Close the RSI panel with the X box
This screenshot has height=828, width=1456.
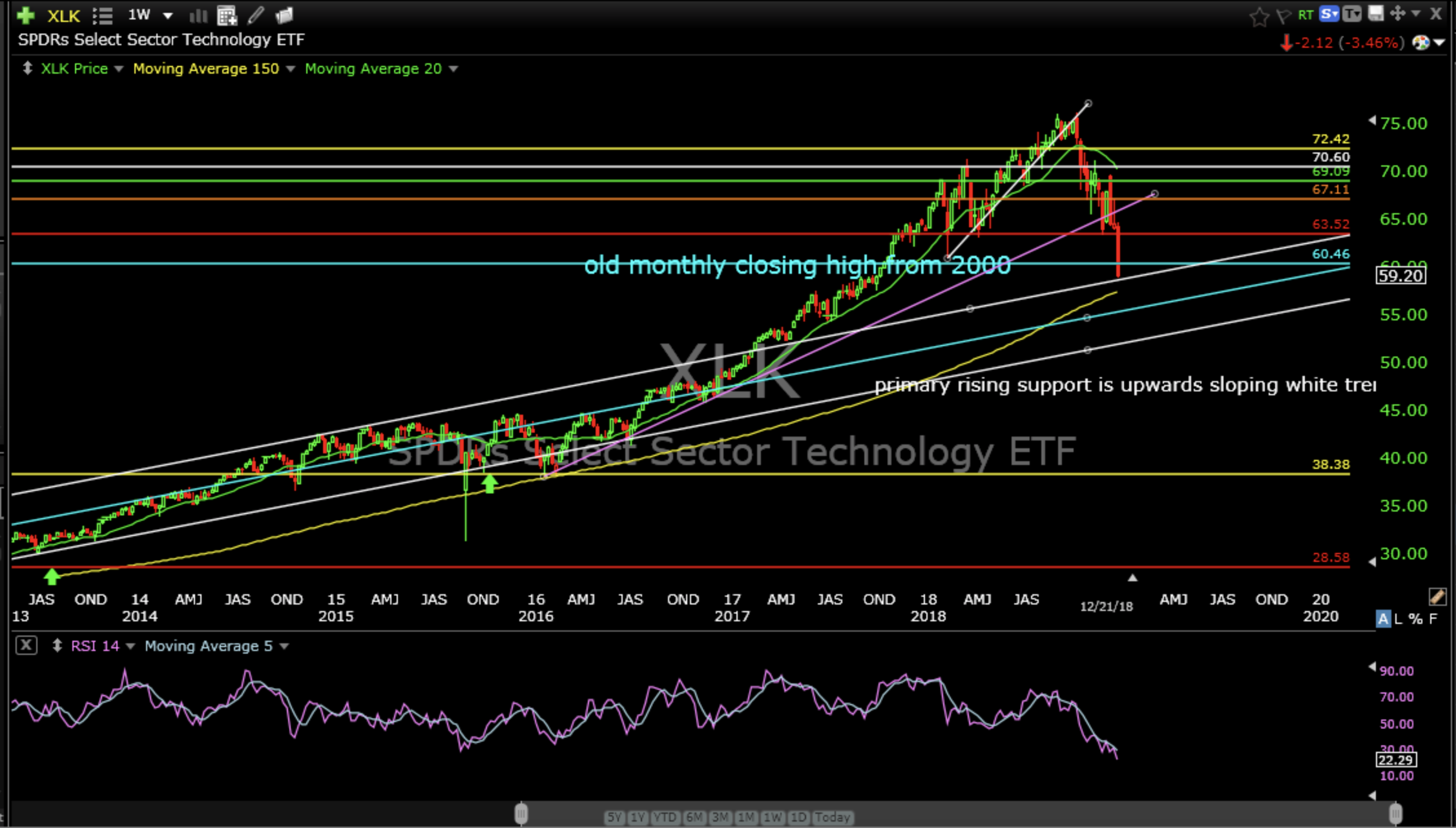tap(26, 645)
